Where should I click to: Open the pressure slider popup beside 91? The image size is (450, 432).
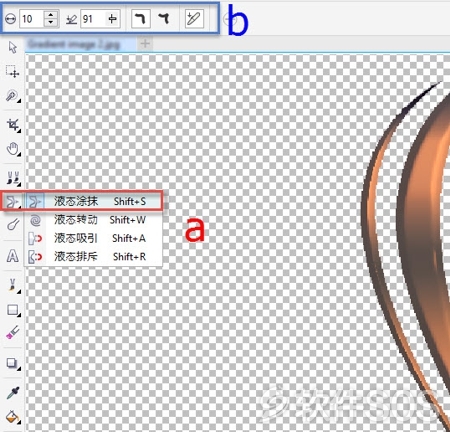pyautogui.click(x=112, y=19)
